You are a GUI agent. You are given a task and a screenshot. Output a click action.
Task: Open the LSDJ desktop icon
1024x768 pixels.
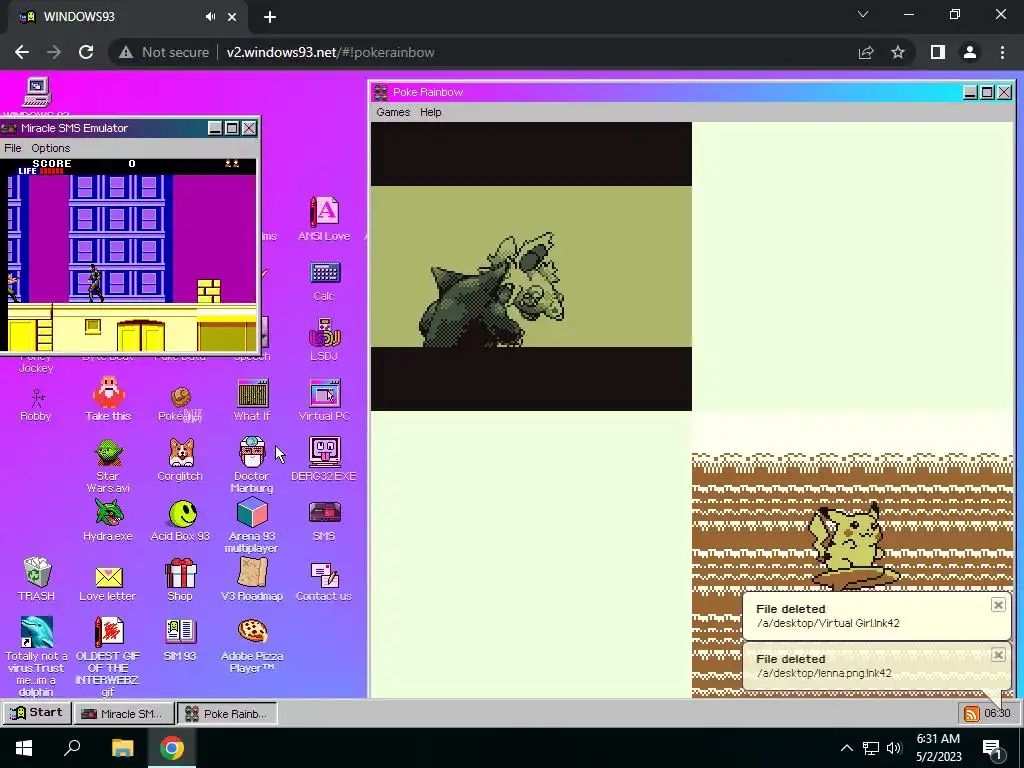click(324, 340)
